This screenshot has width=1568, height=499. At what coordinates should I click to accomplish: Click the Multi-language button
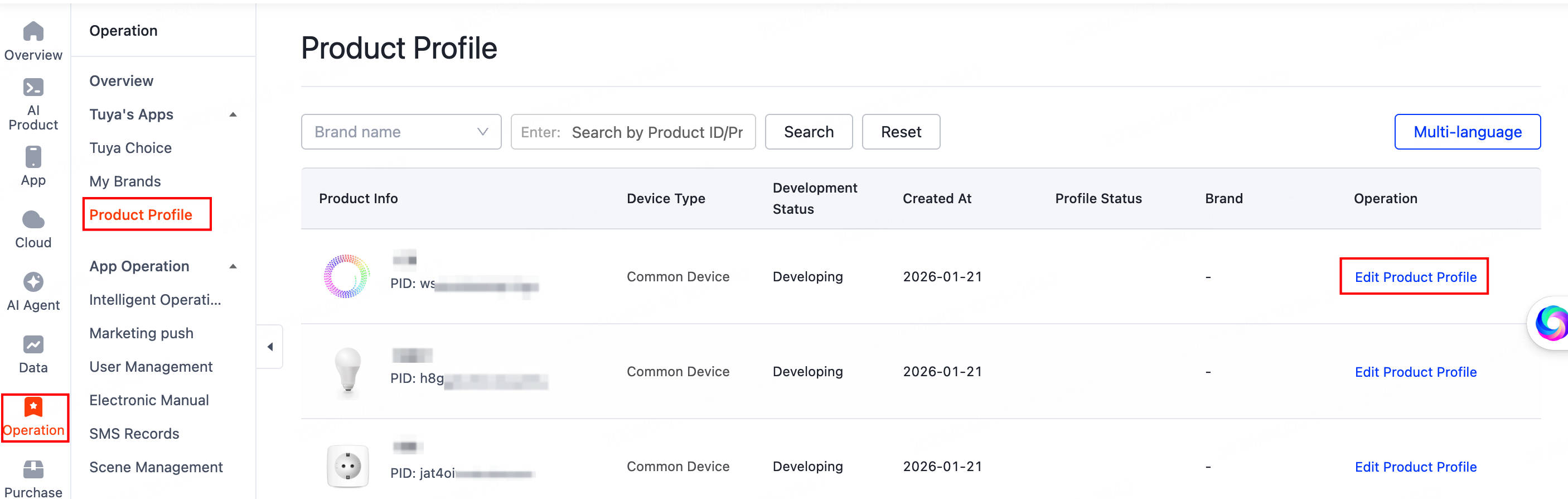pos(1467,132)
